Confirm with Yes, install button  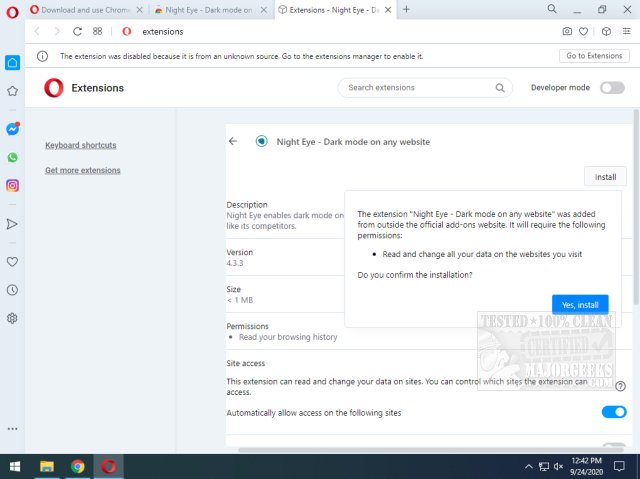(580, 305)
